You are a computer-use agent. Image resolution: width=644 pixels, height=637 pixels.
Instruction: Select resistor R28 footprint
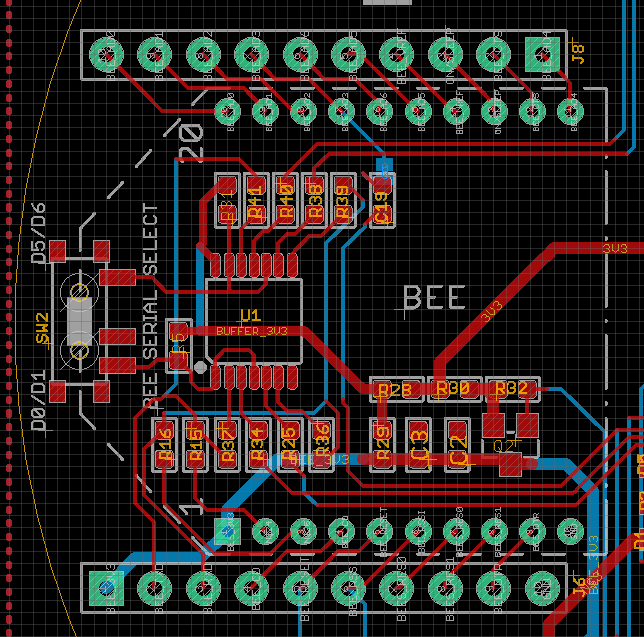coord(397,389)
